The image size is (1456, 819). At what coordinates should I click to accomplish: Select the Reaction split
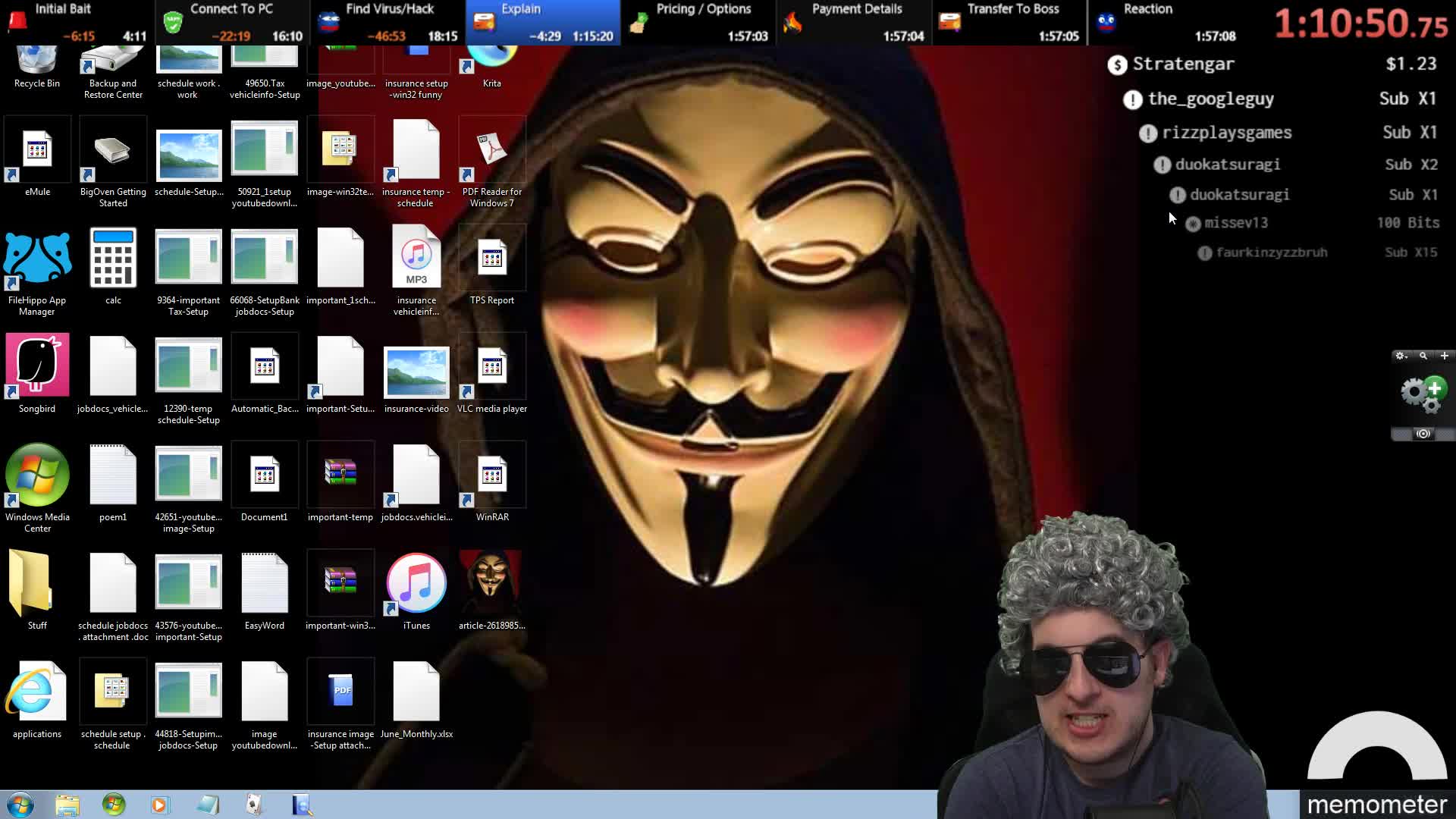(1165, 23)
